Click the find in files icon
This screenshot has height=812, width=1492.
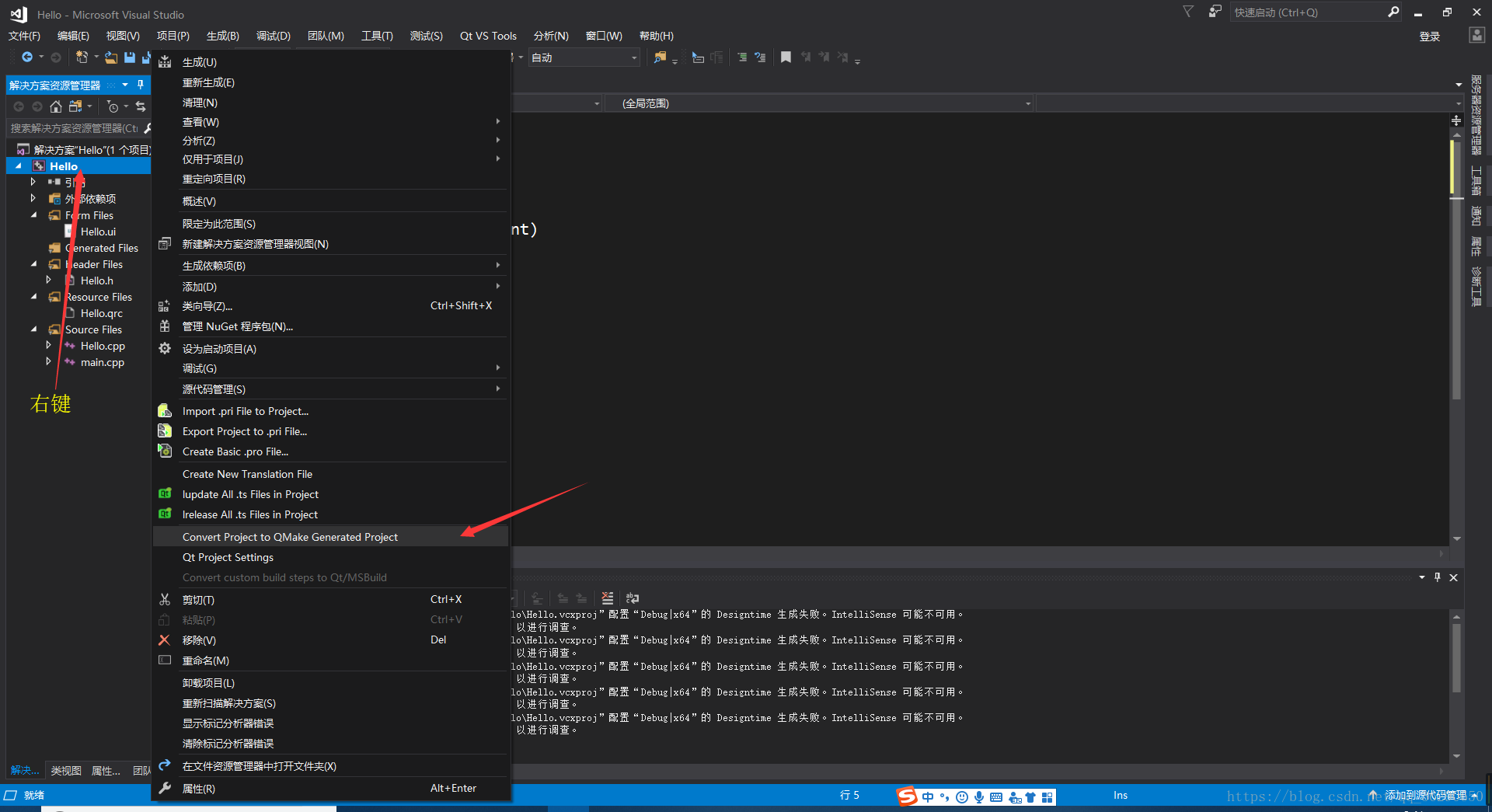tap(660, 58)
